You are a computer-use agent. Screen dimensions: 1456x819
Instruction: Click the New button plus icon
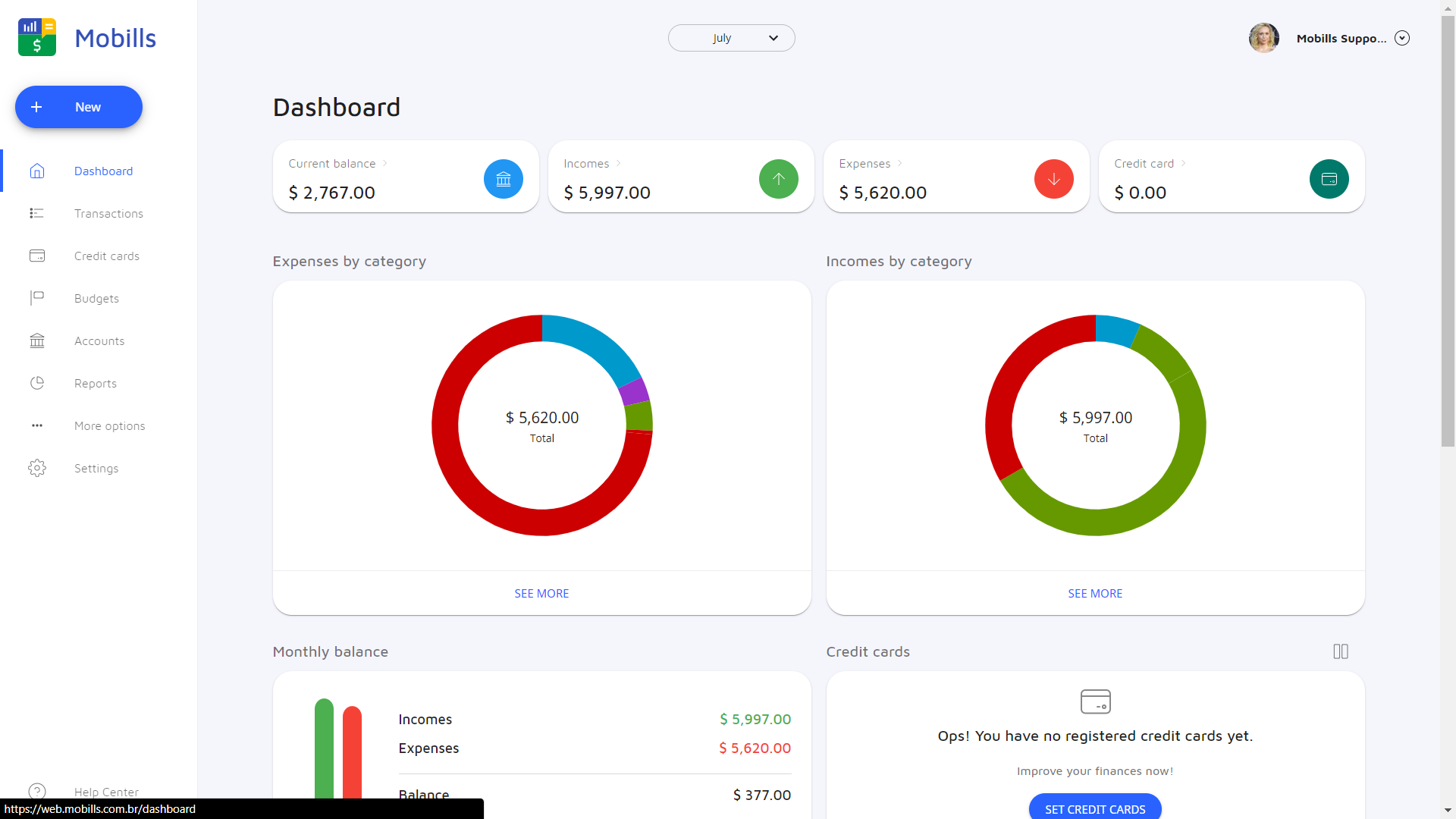(x=36, y=107)
